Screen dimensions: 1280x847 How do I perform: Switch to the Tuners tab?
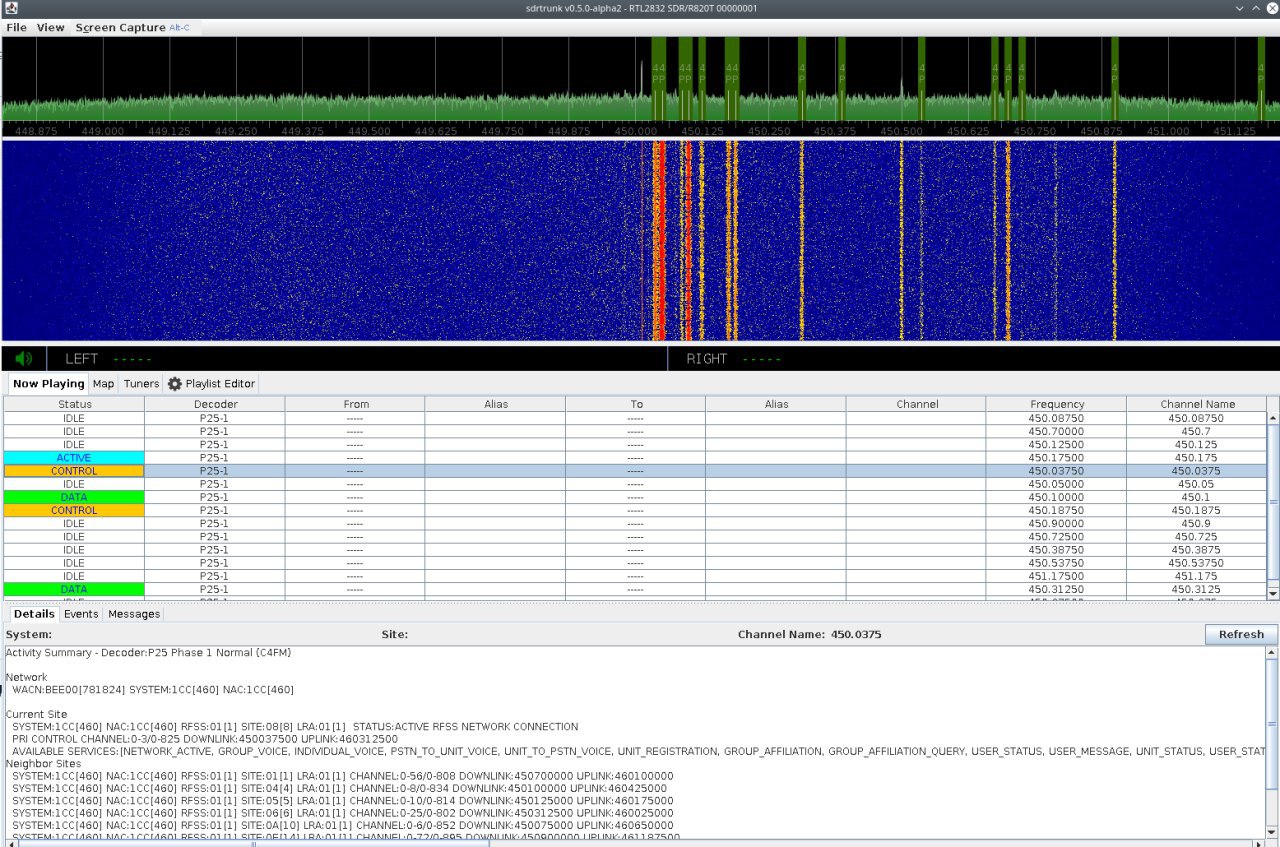(141, 384)
